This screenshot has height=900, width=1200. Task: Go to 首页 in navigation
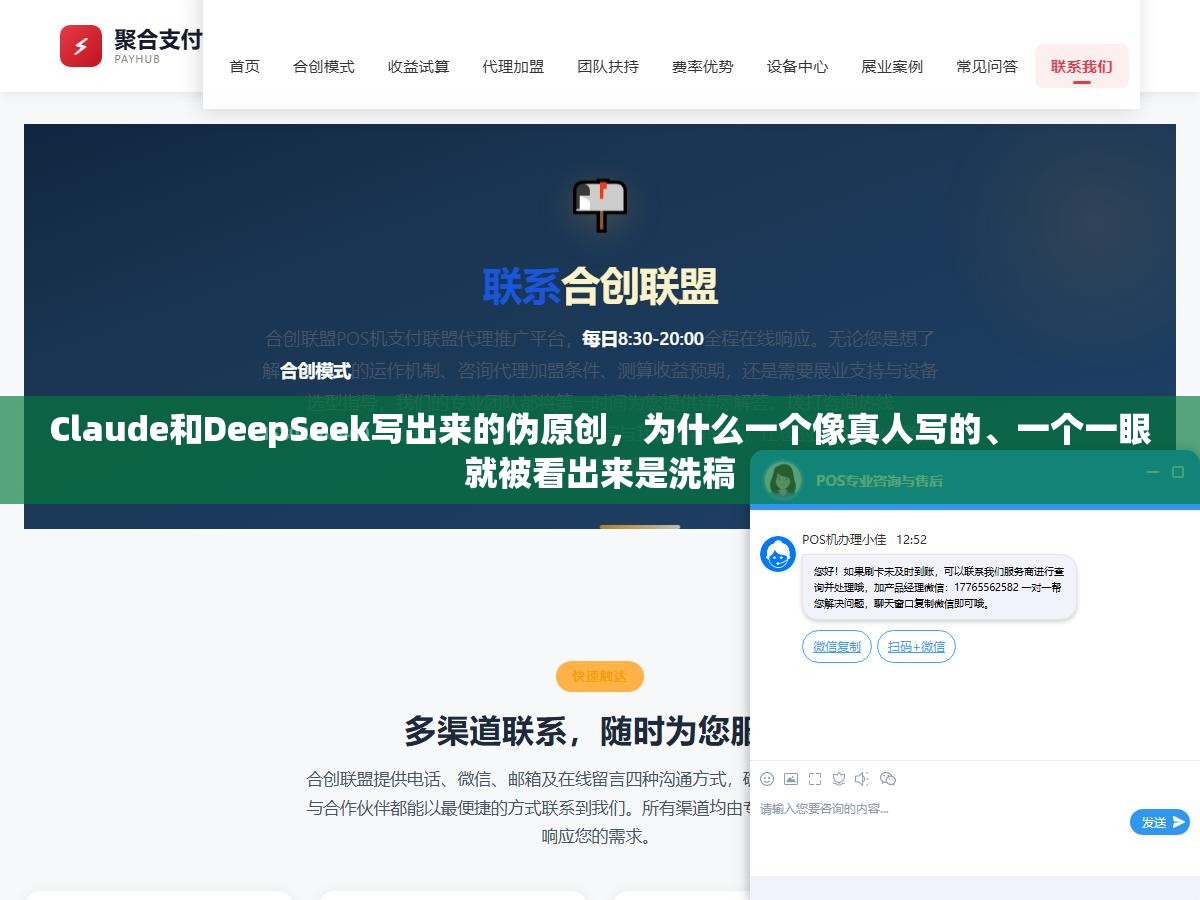[245, 67]
